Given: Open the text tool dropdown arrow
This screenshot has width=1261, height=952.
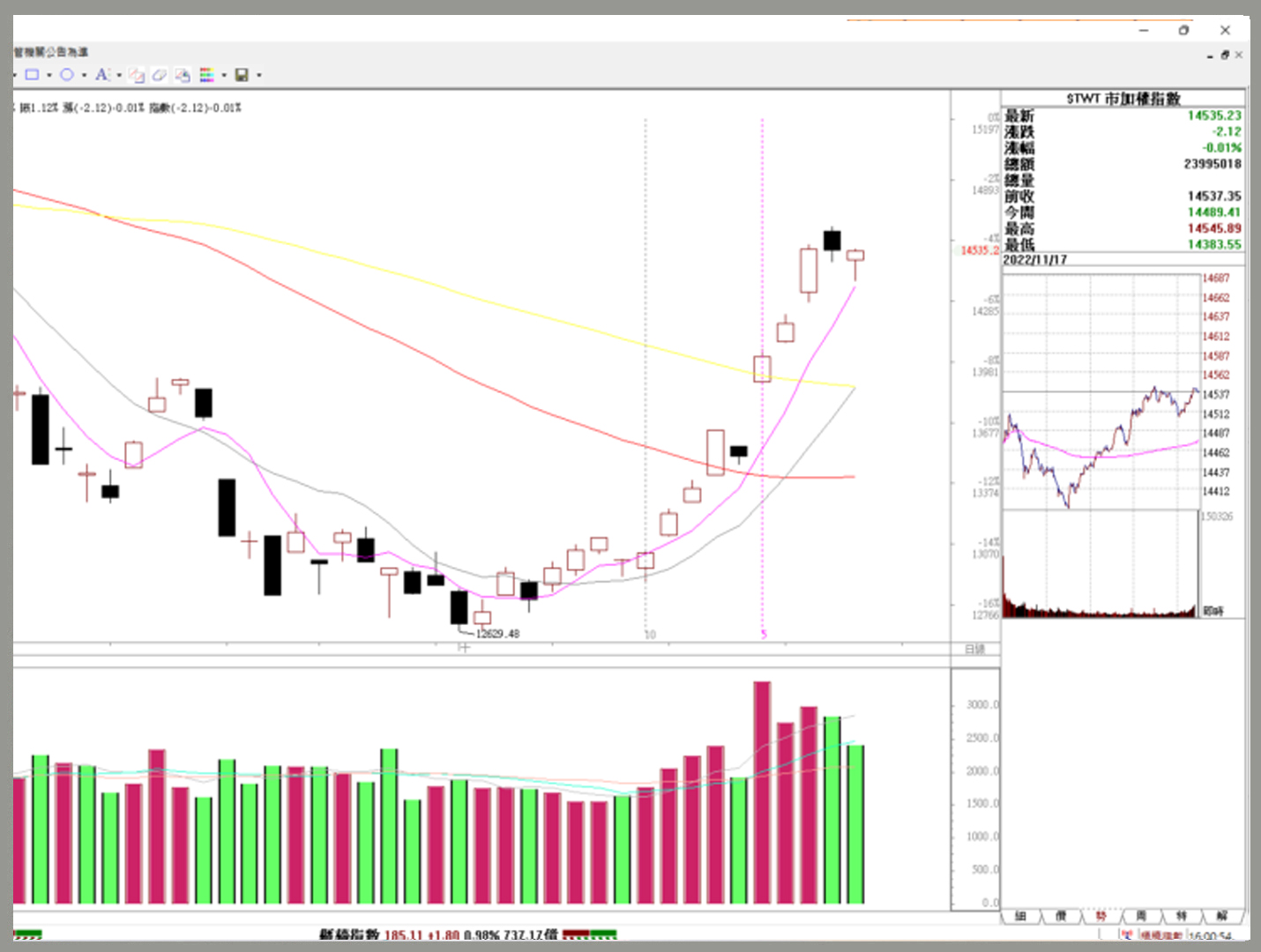Looking at the screenshot, I should 119,76.
